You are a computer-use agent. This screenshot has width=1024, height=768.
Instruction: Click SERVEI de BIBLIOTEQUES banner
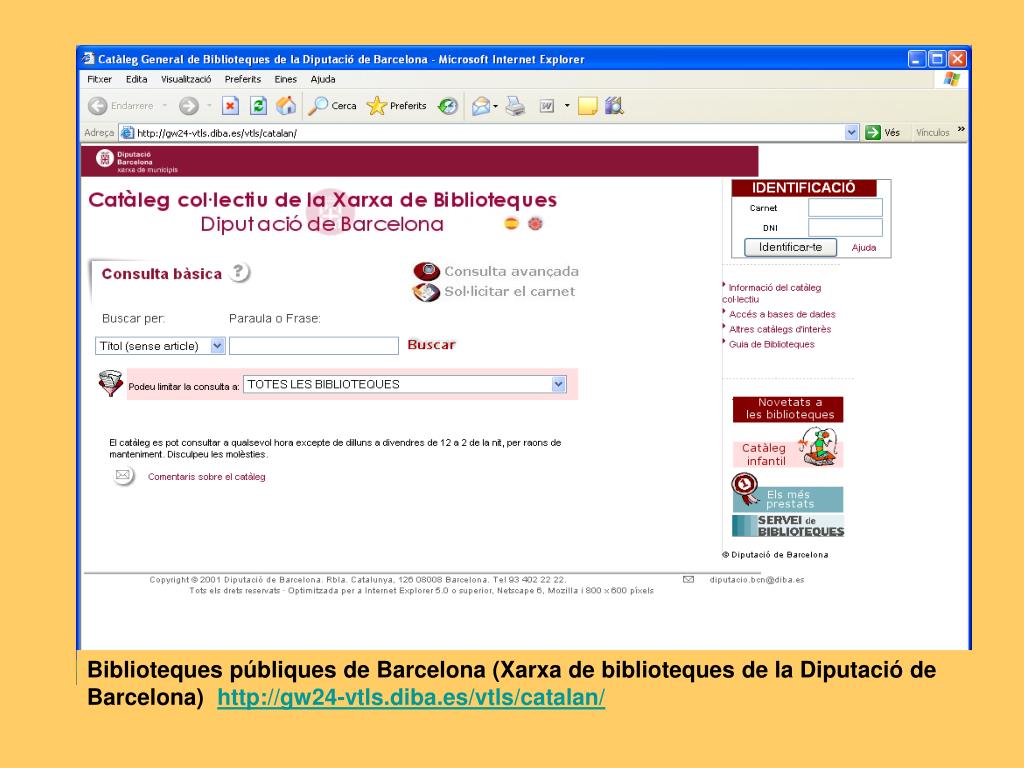[788, 526]
